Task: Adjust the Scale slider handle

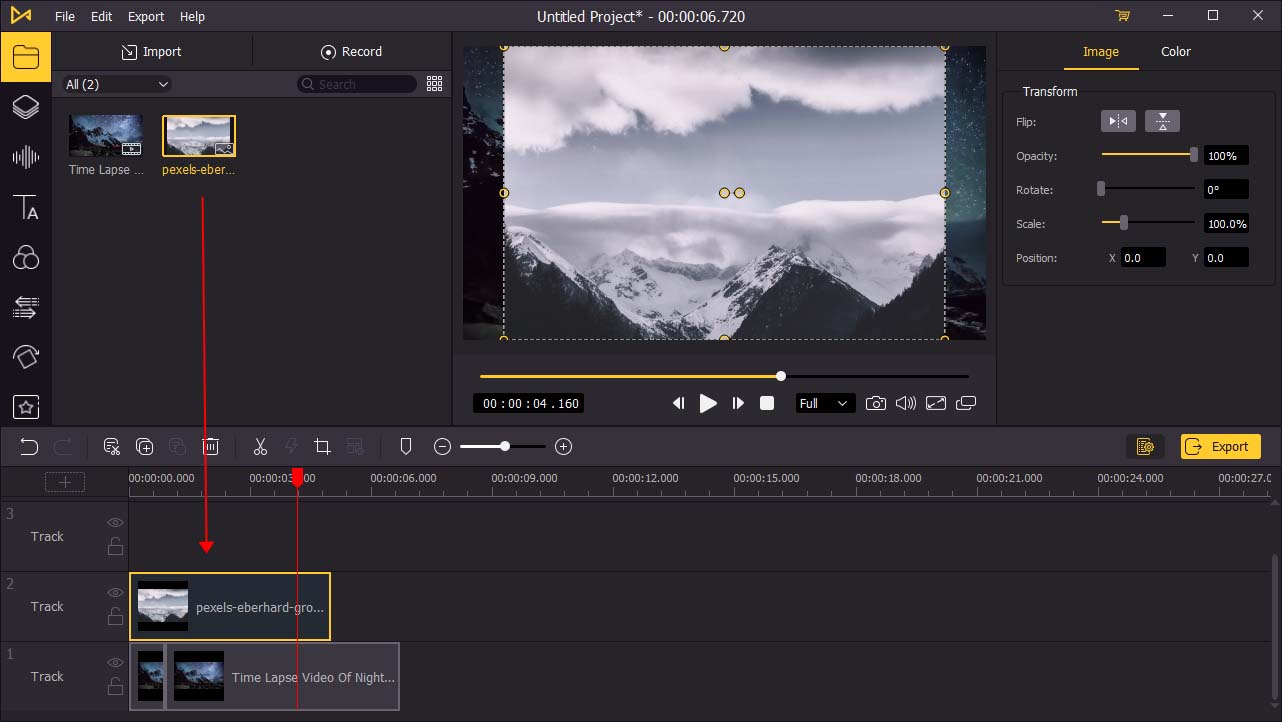Action: pos(1124,223)
